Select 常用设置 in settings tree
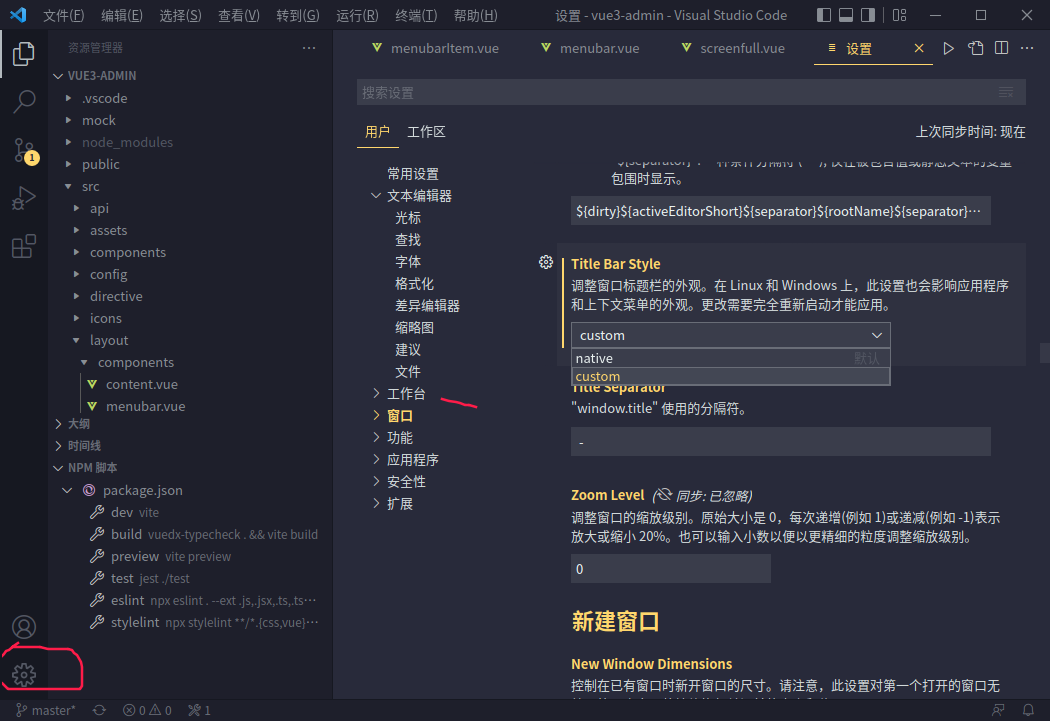Screen dimensions: 1050x721 point(412,174)
